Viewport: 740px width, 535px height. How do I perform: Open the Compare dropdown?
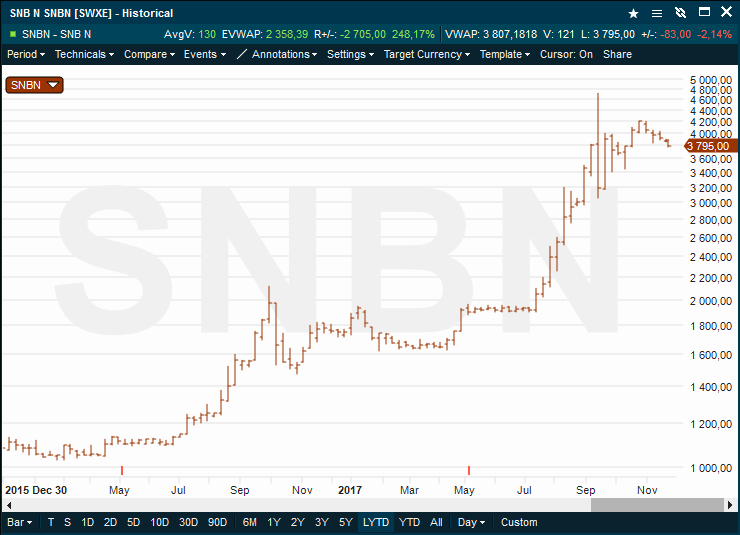[x=150, y=54]
